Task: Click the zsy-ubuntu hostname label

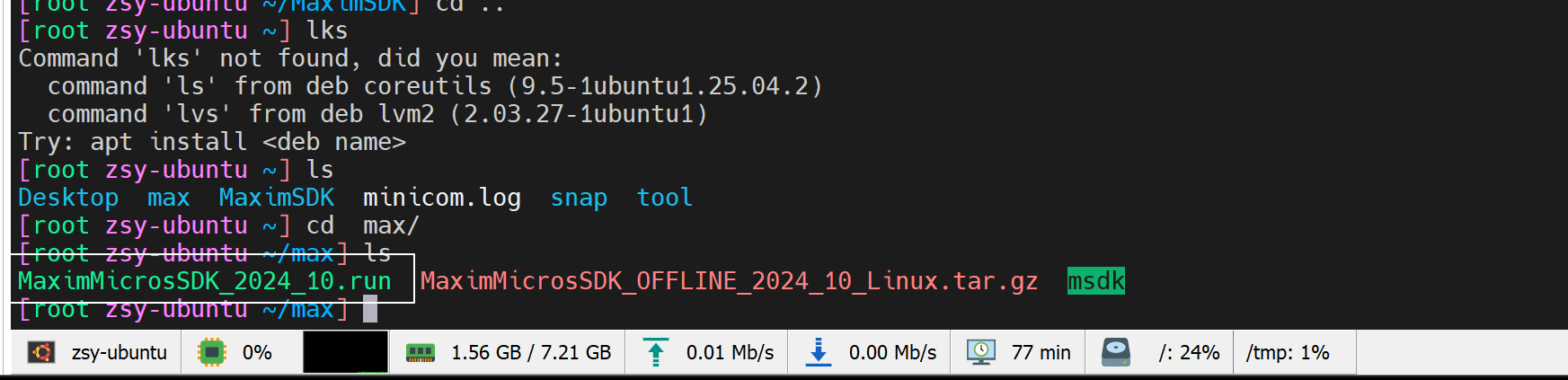Action: coord(120,352)
